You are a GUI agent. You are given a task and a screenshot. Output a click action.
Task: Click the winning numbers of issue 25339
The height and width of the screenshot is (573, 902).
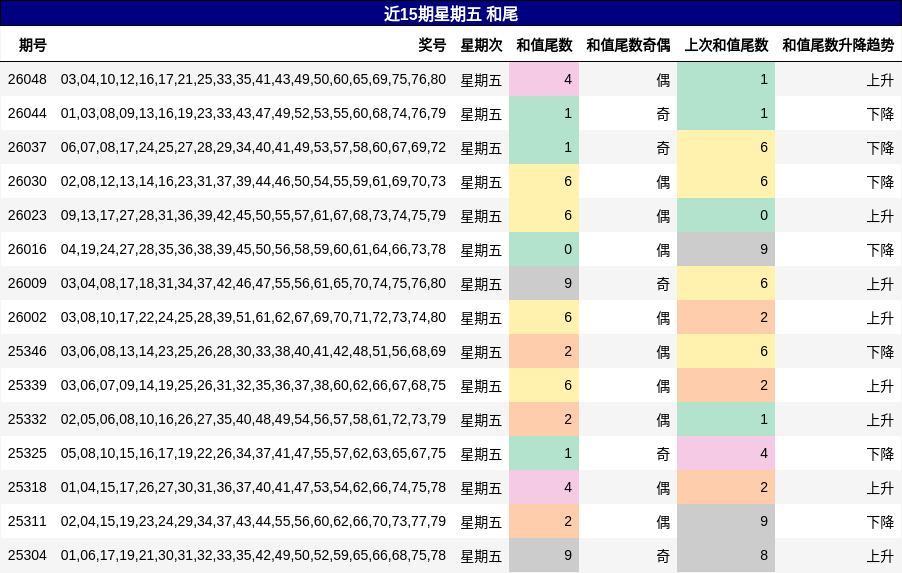click(x=253, y=385)
